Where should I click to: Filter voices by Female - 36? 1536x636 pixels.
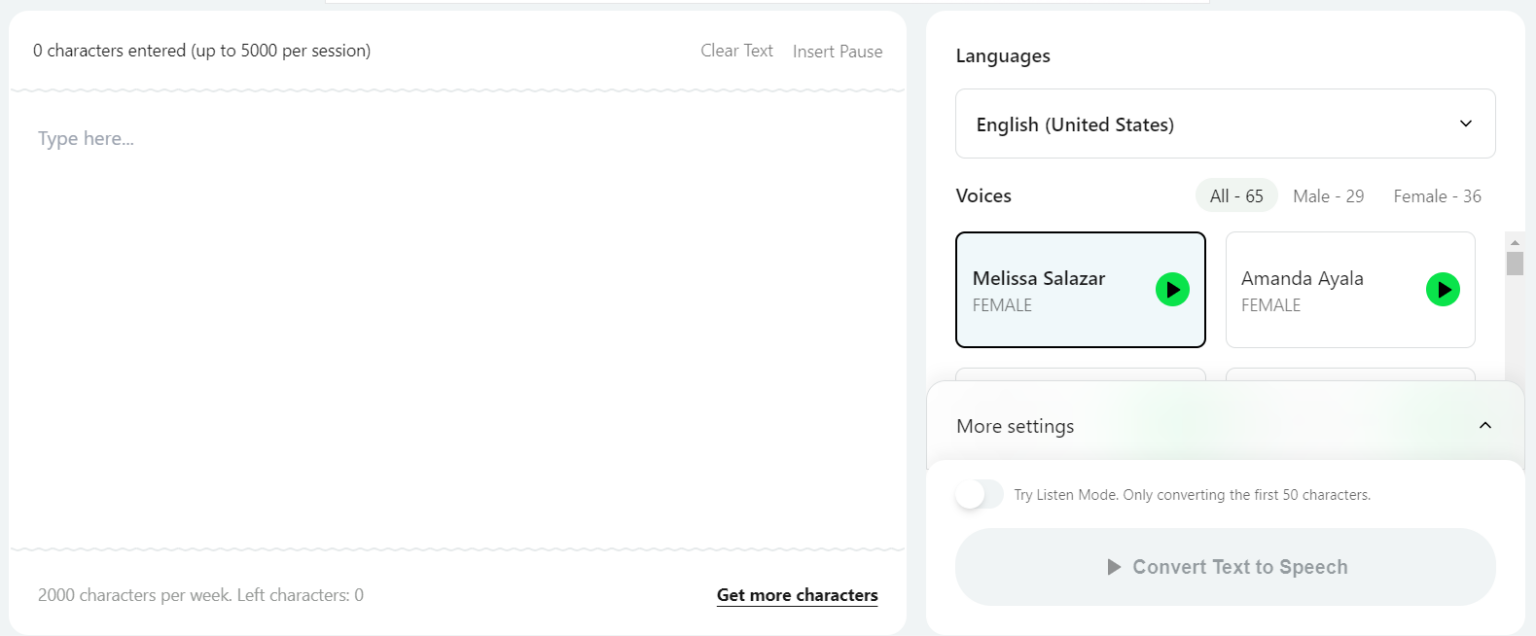coord(1437,196)
